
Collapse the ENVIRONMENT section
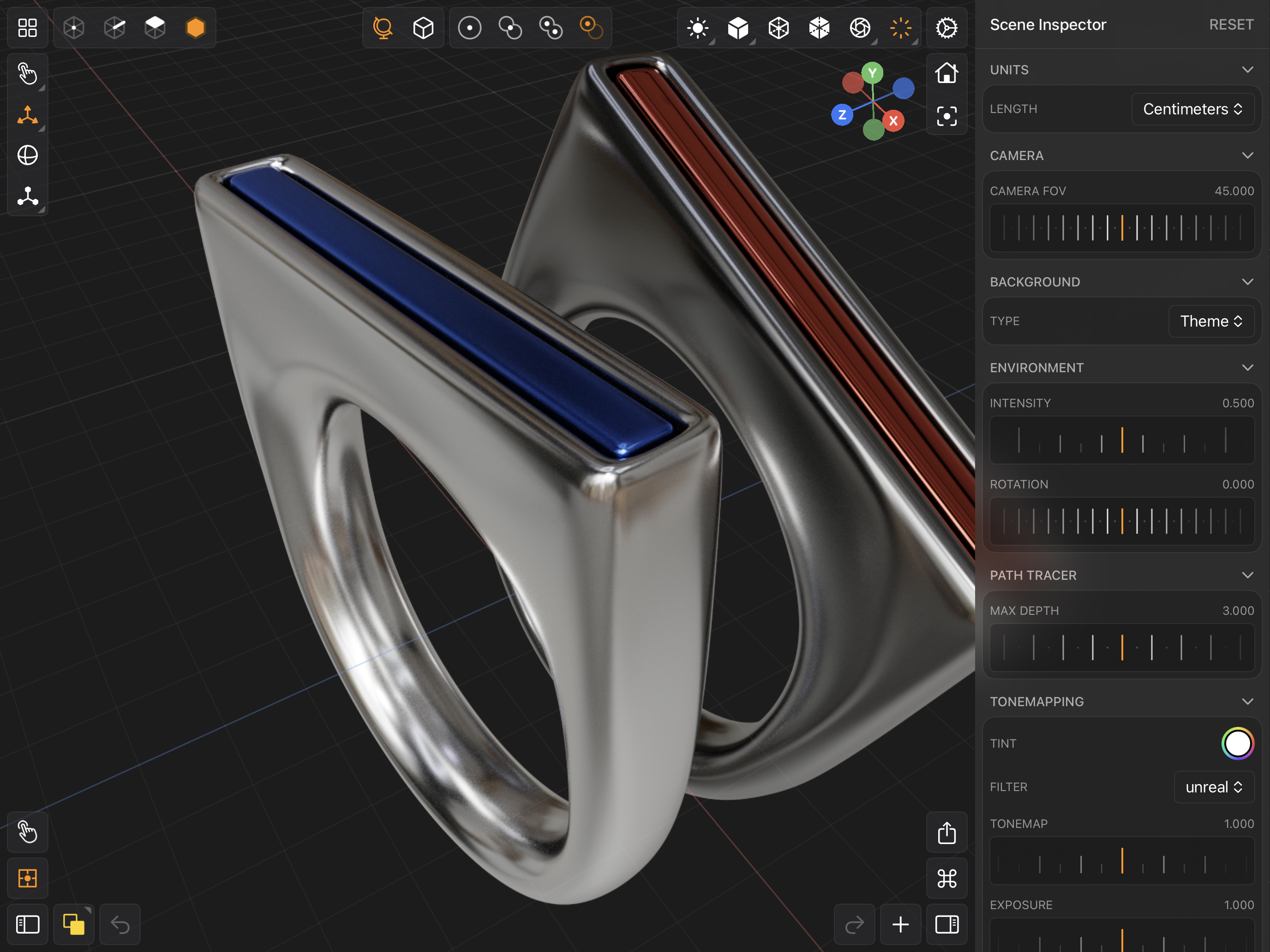pos(1247,368)
